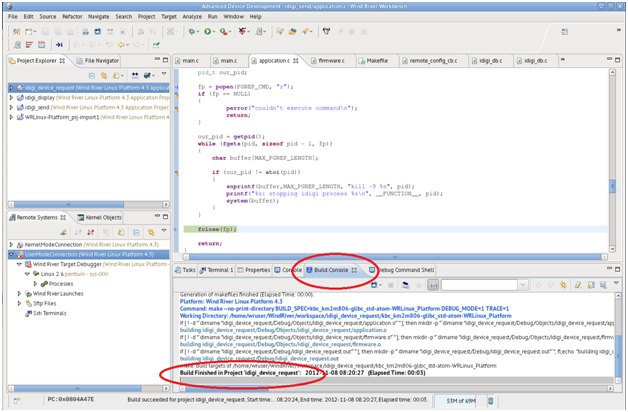Switch to the File Navigator tab
Viewport: 628px width, 412px height.
coord(98,60)
